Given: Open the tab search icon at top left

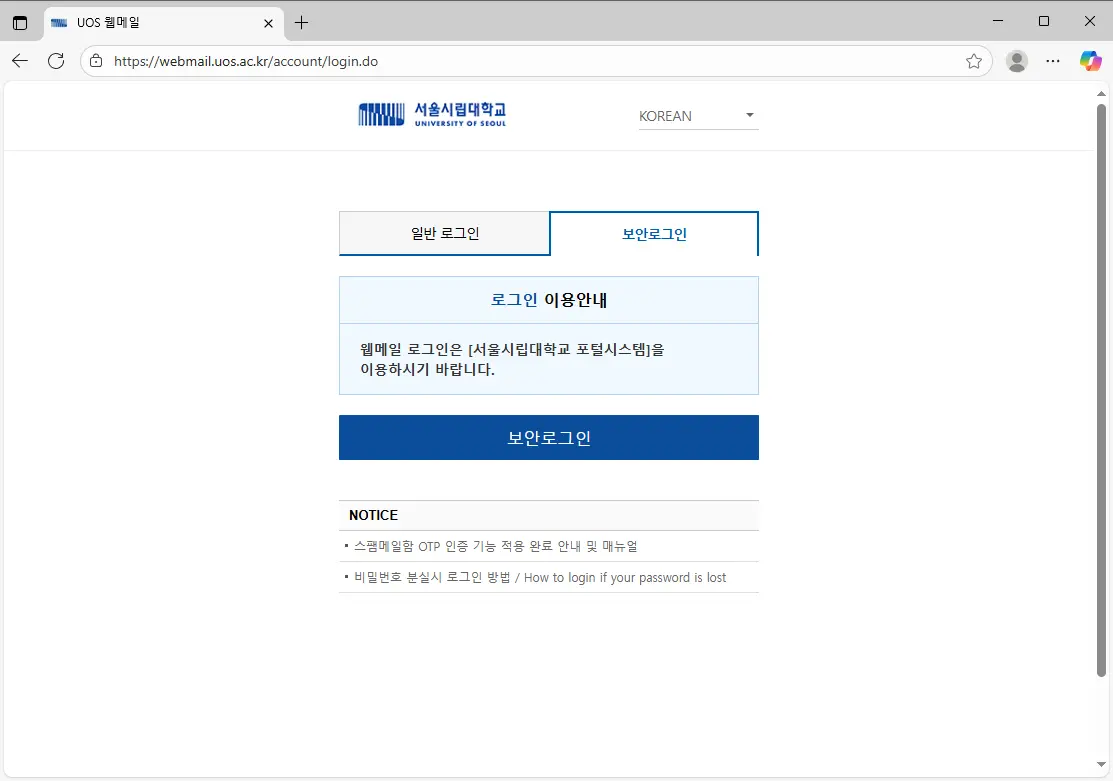Looking at the screenshot, I should [20, 21].
